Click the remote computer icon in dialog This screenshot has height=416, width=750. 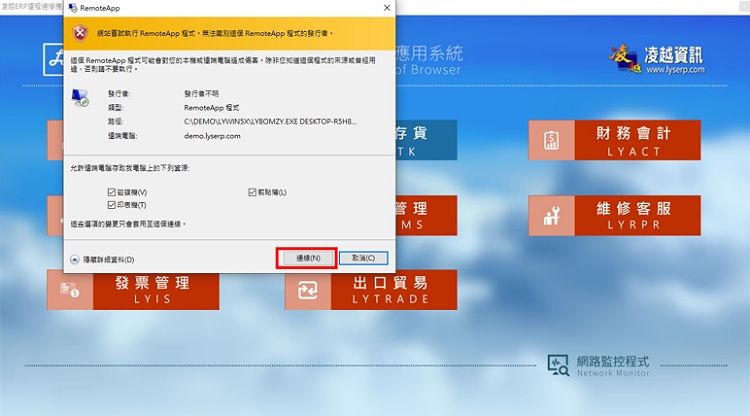(x=80, y=98)
